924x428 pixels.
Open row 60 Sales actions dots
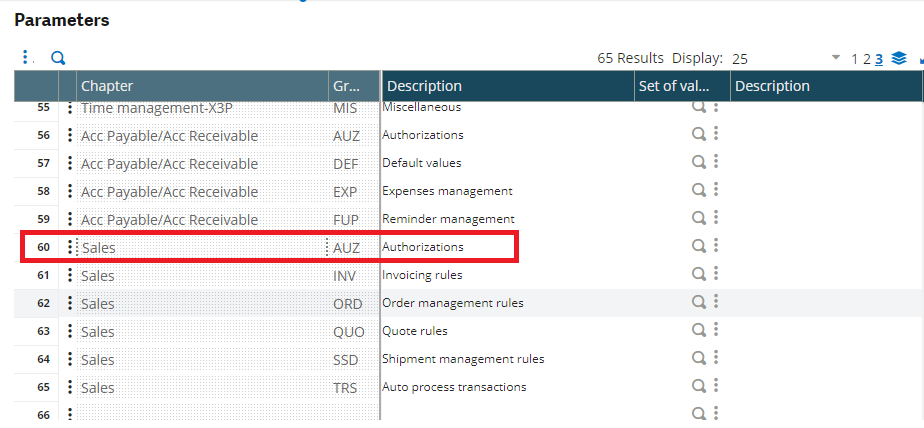pyautogui.click(x=69, y=247)
